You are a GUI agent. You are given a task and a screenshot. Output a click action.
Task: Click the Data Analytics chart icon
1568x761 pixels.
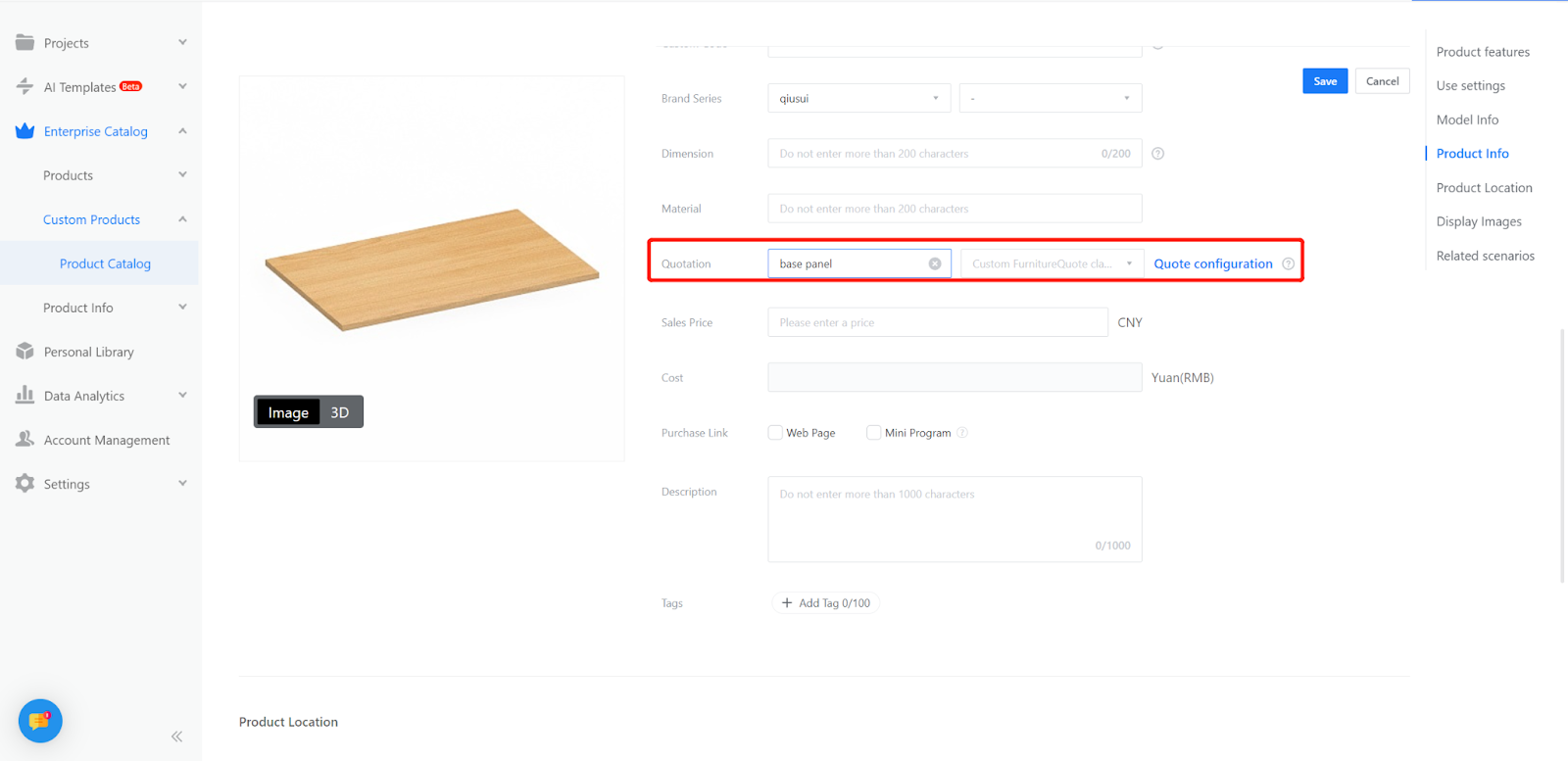[24, 395]
